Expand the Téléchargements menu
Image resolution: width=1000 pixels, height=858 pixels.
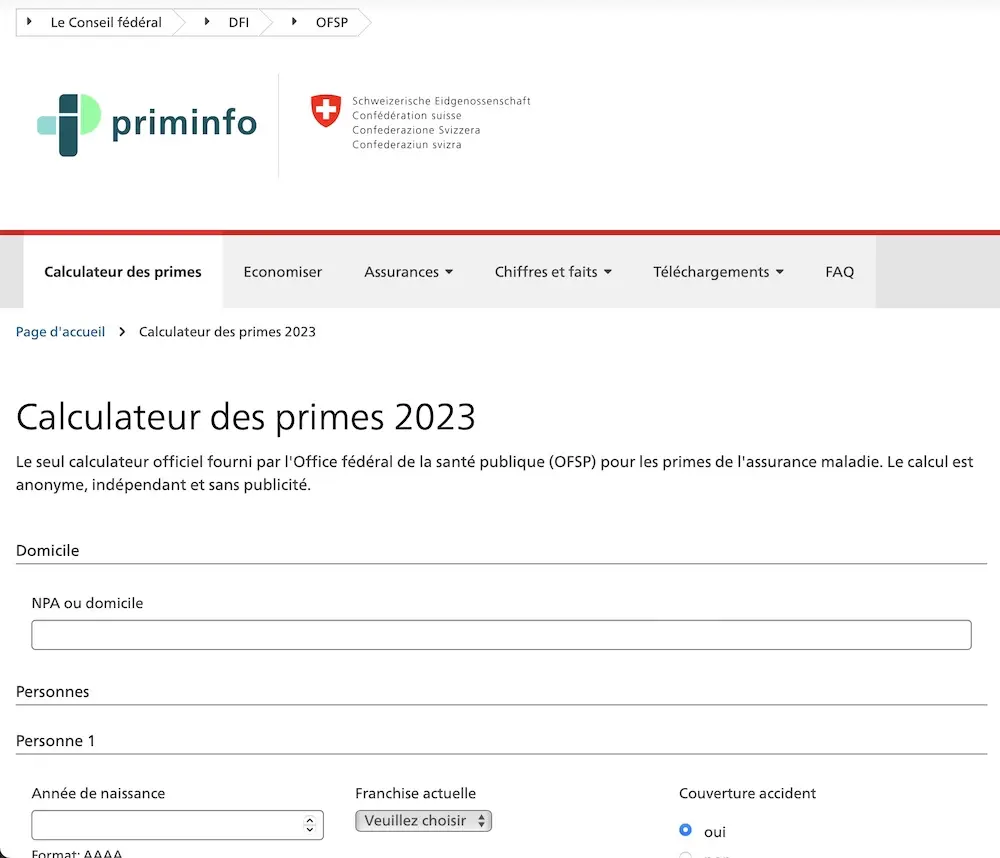click(x=718, y=272)
